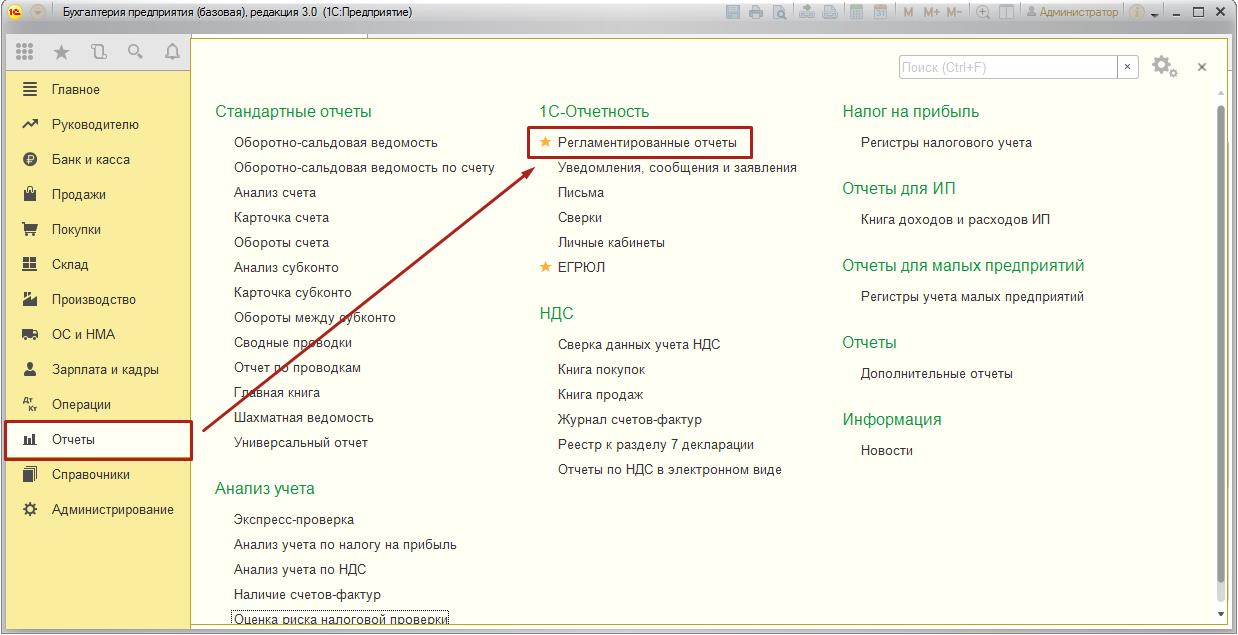Click the M+ memory add button
1238x635 pixels.
click(x=932, y=12)
